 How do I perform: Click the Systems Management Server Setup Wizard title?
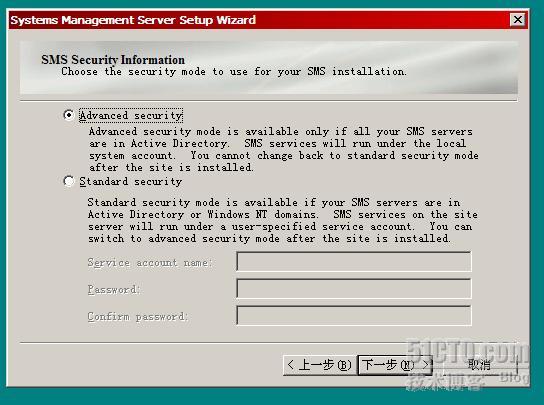133,20
